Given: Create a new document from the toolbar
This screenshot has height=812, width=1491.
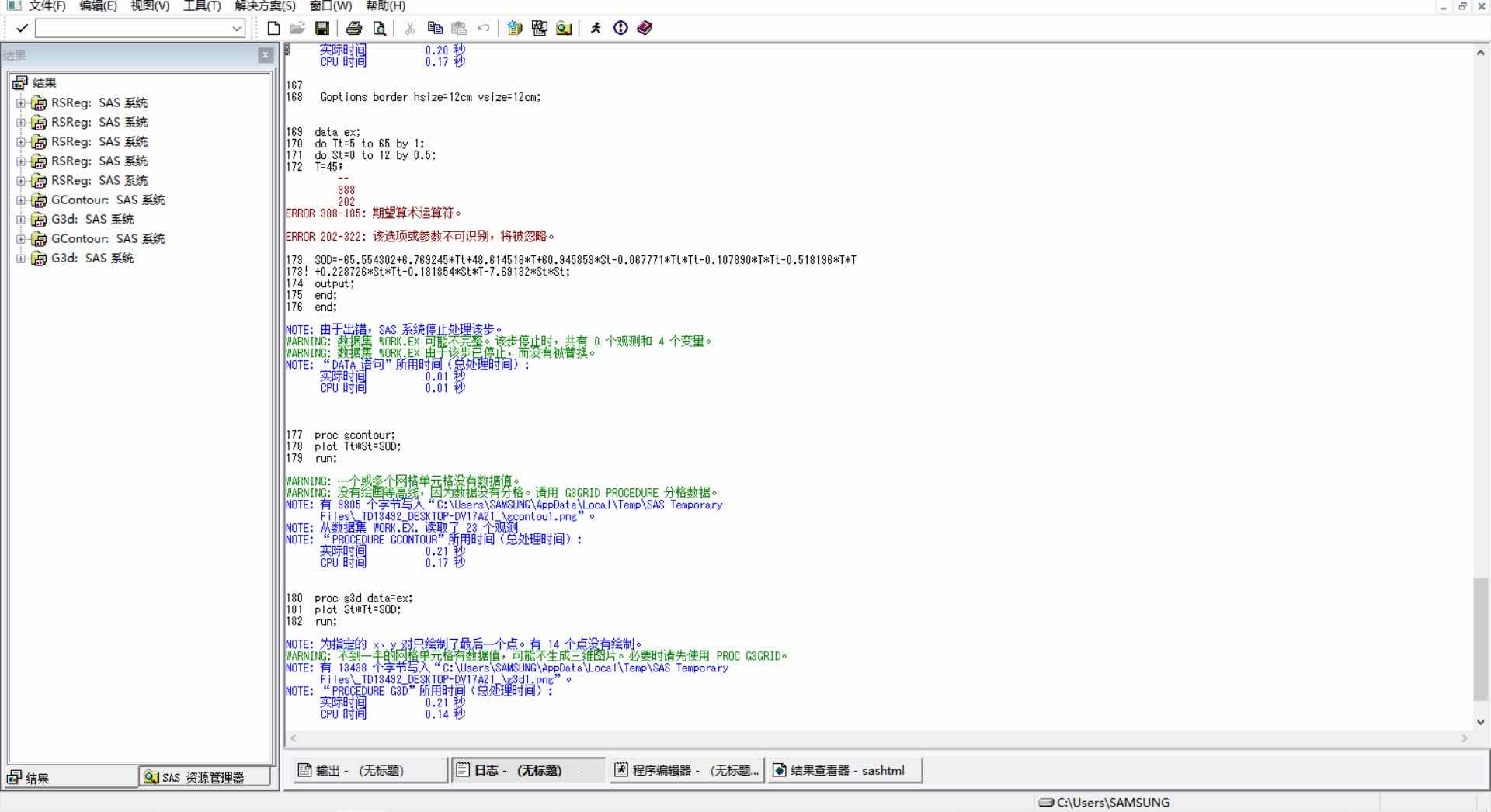Looking at the screenshot, I should coord(273,29).
